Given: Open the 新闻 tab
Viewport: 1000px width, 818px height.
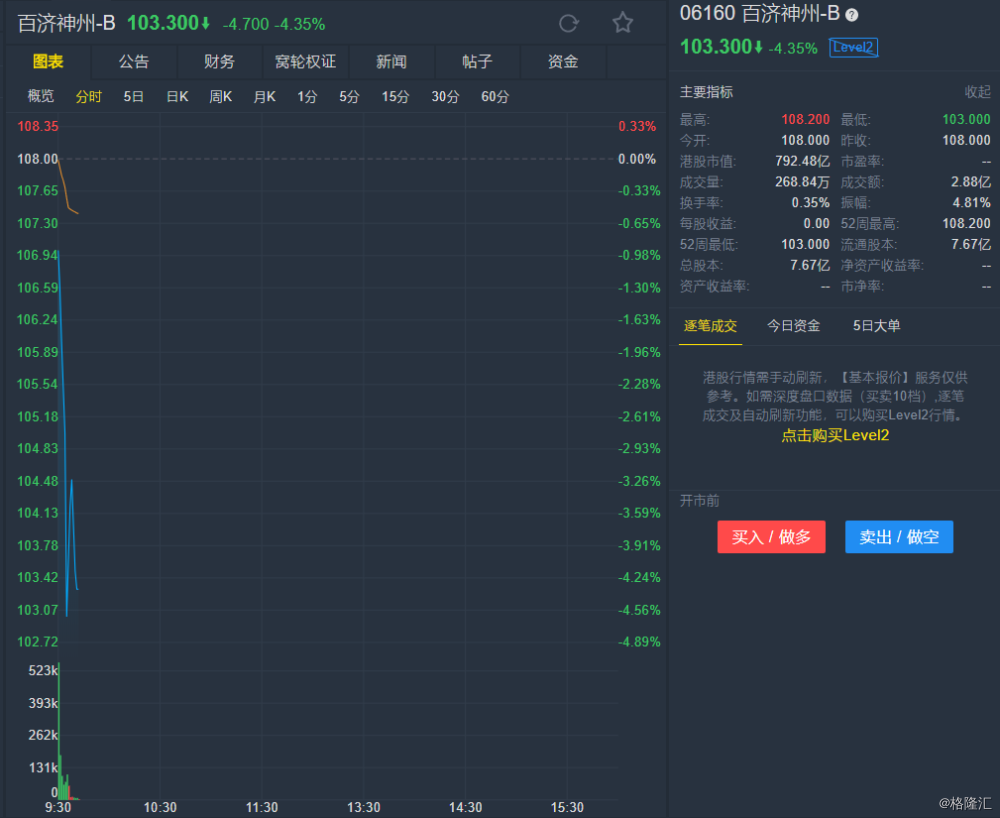Looking at the screenshot, I should 391,62.
